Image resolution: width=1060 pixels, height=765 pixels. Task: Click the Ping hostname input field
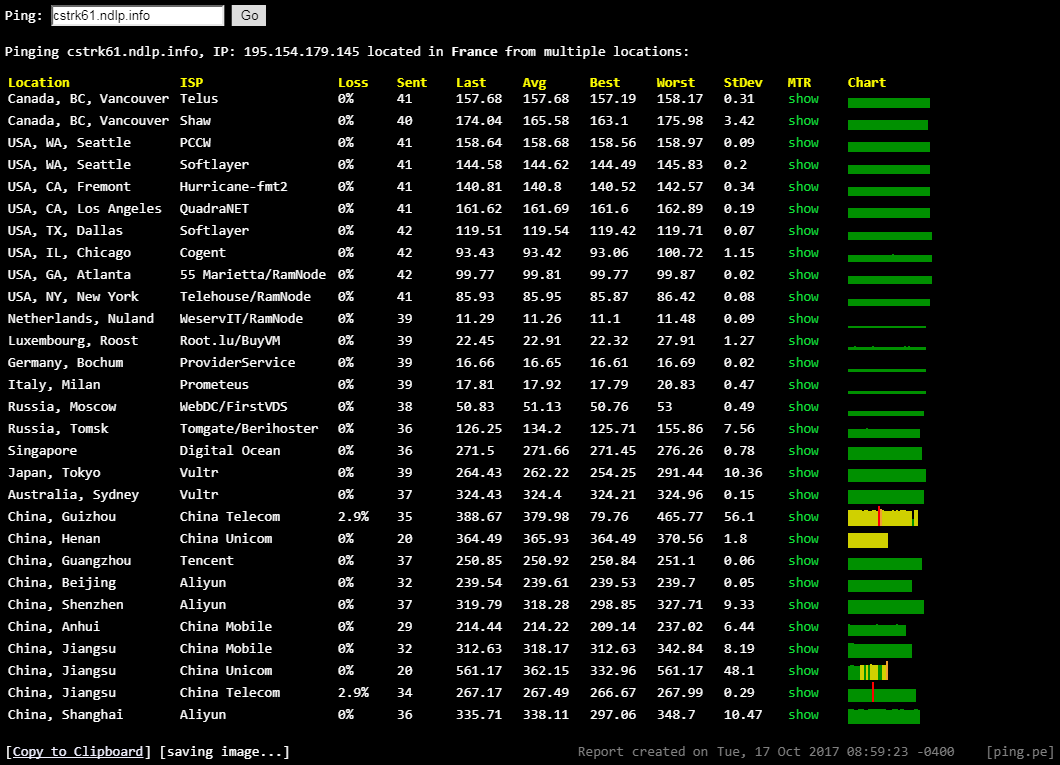137,16
